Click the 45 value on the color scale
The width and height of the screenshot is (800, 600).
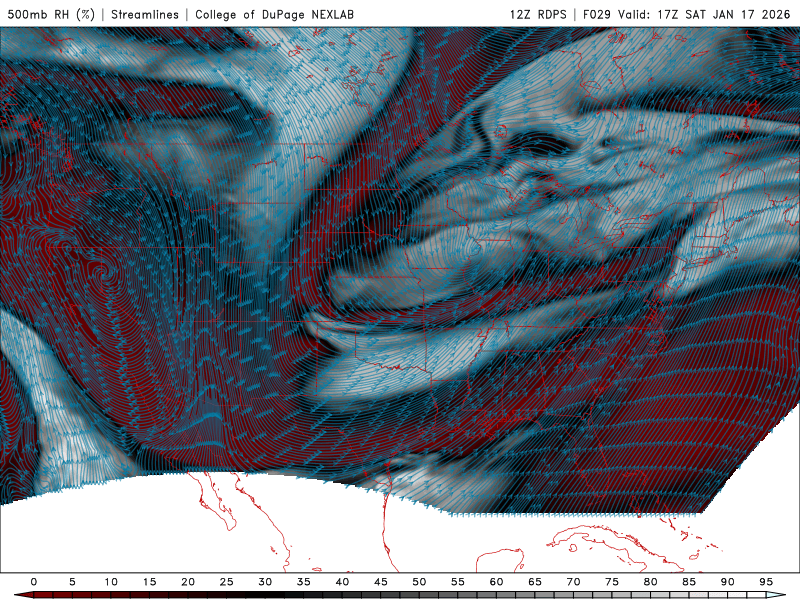click(381, 582)
